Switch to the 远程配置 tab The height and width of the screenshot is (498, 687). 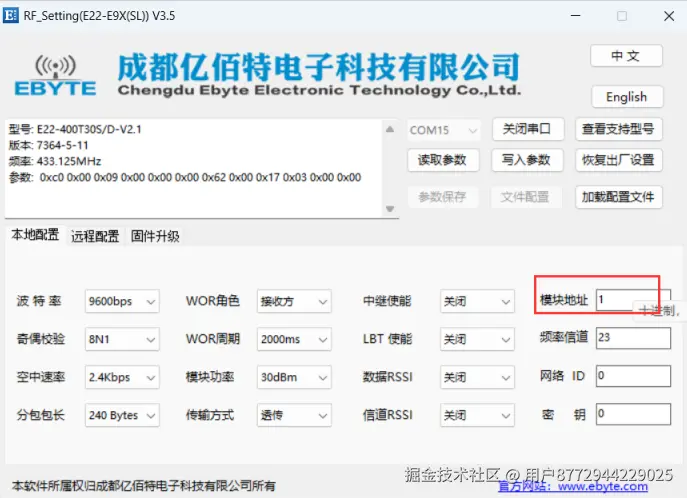(x=95, y=237)
